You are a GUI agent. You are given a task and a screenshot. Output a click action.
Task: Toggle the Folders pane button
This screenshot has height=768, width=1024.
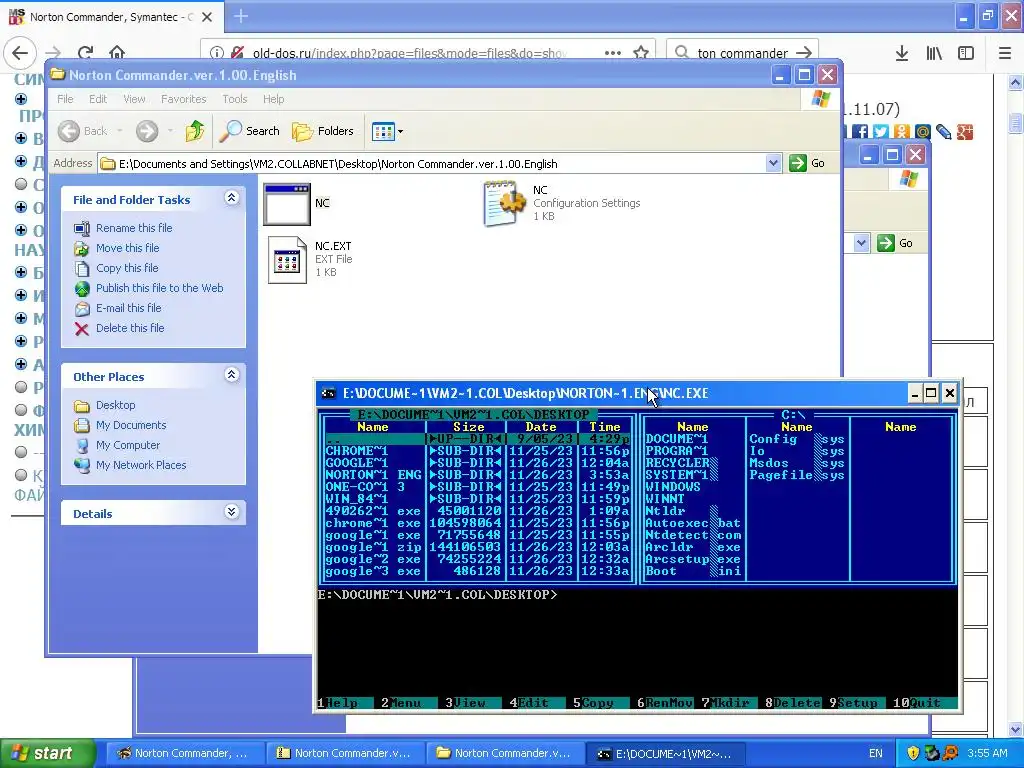[323, 131]
